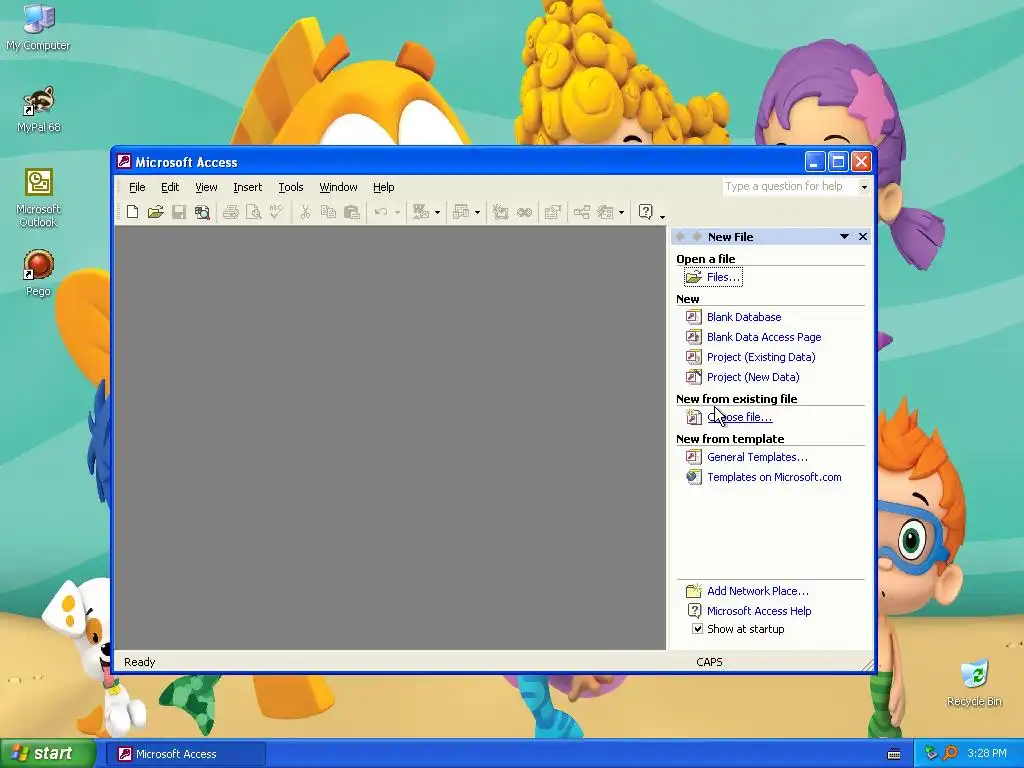
Task: Click the Add Network Place folder icon
Action: click(x=694, y=591)
